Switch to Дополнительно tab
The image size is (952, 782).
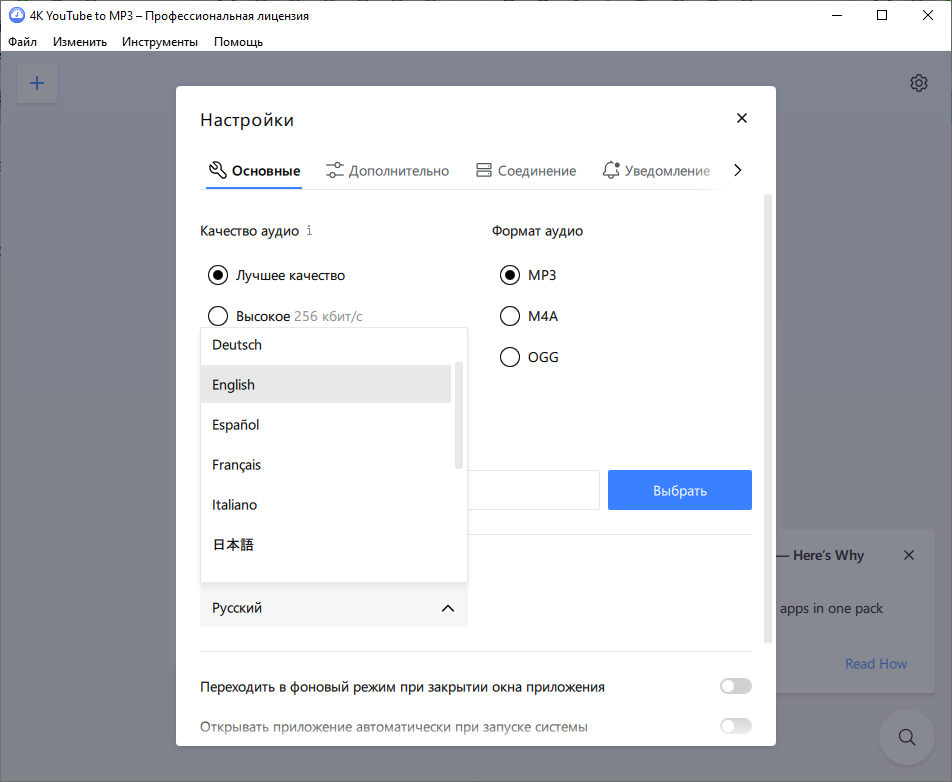[x=387, y=171]
